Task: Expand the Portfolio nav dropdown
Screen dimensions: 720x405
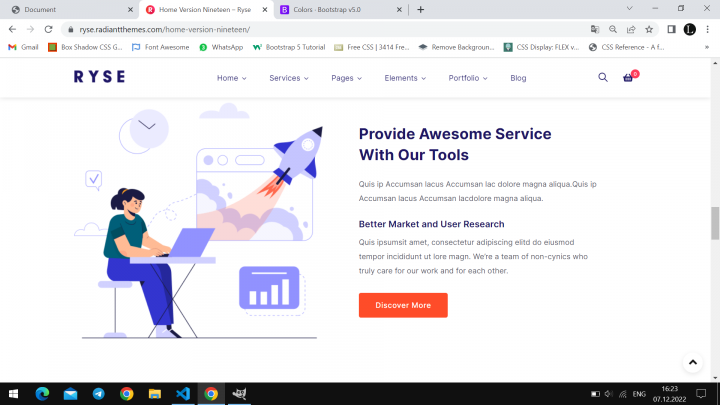Action: (468, 78)
